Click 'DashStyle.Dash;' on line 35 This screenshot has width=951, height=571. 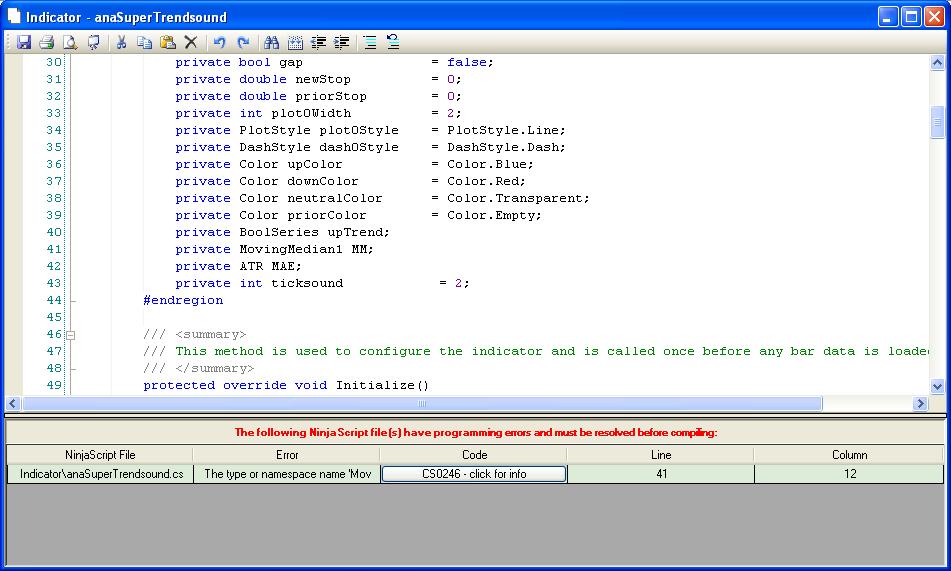click(506, 147)
